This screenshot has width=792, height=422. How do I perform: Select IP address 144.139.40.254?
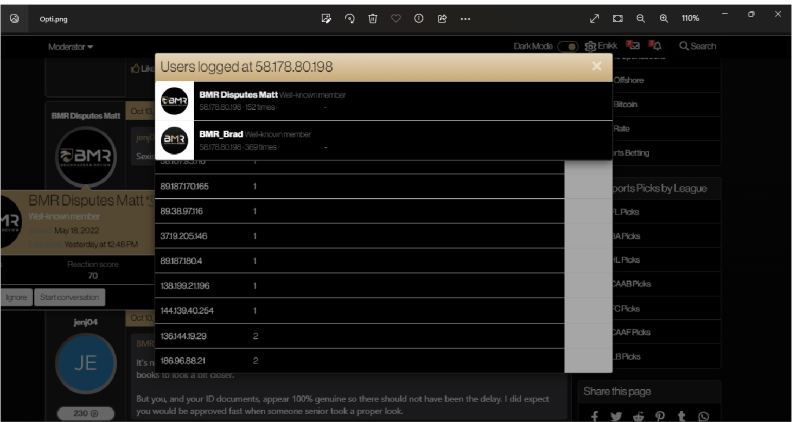click(x=187, y=310)
